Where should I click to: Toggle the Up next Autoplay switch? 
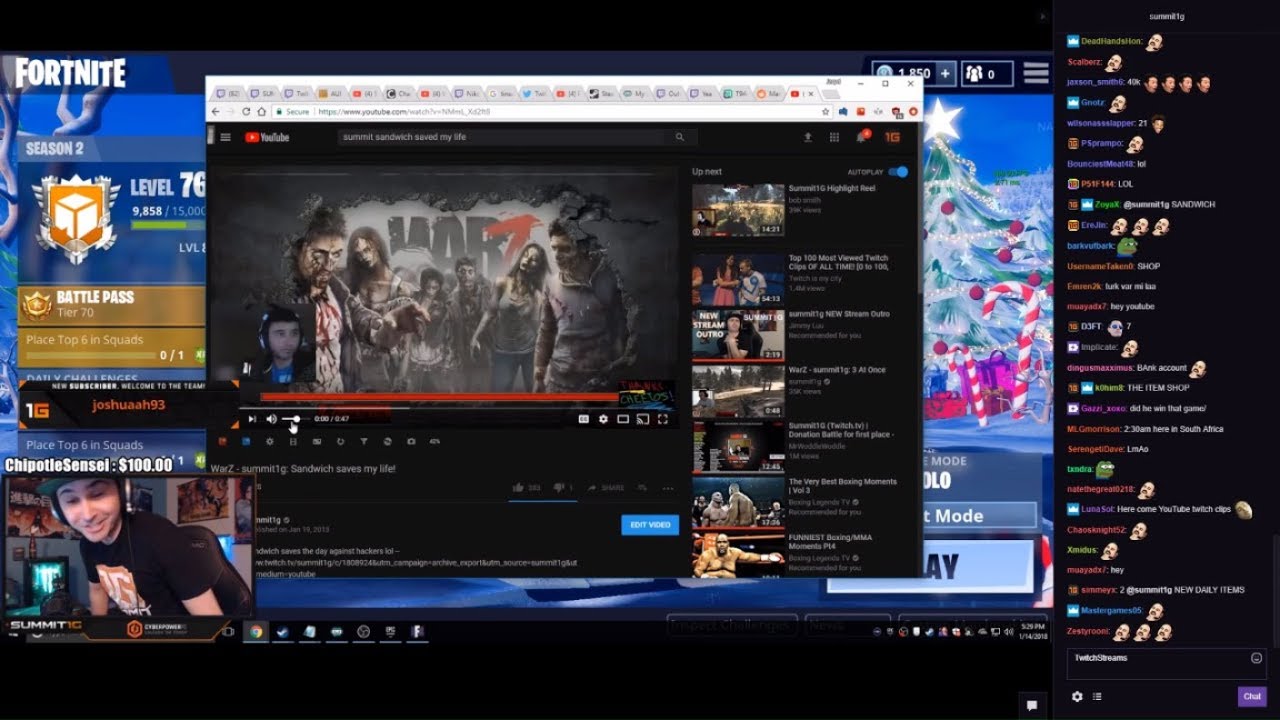(x=898, y=172)
